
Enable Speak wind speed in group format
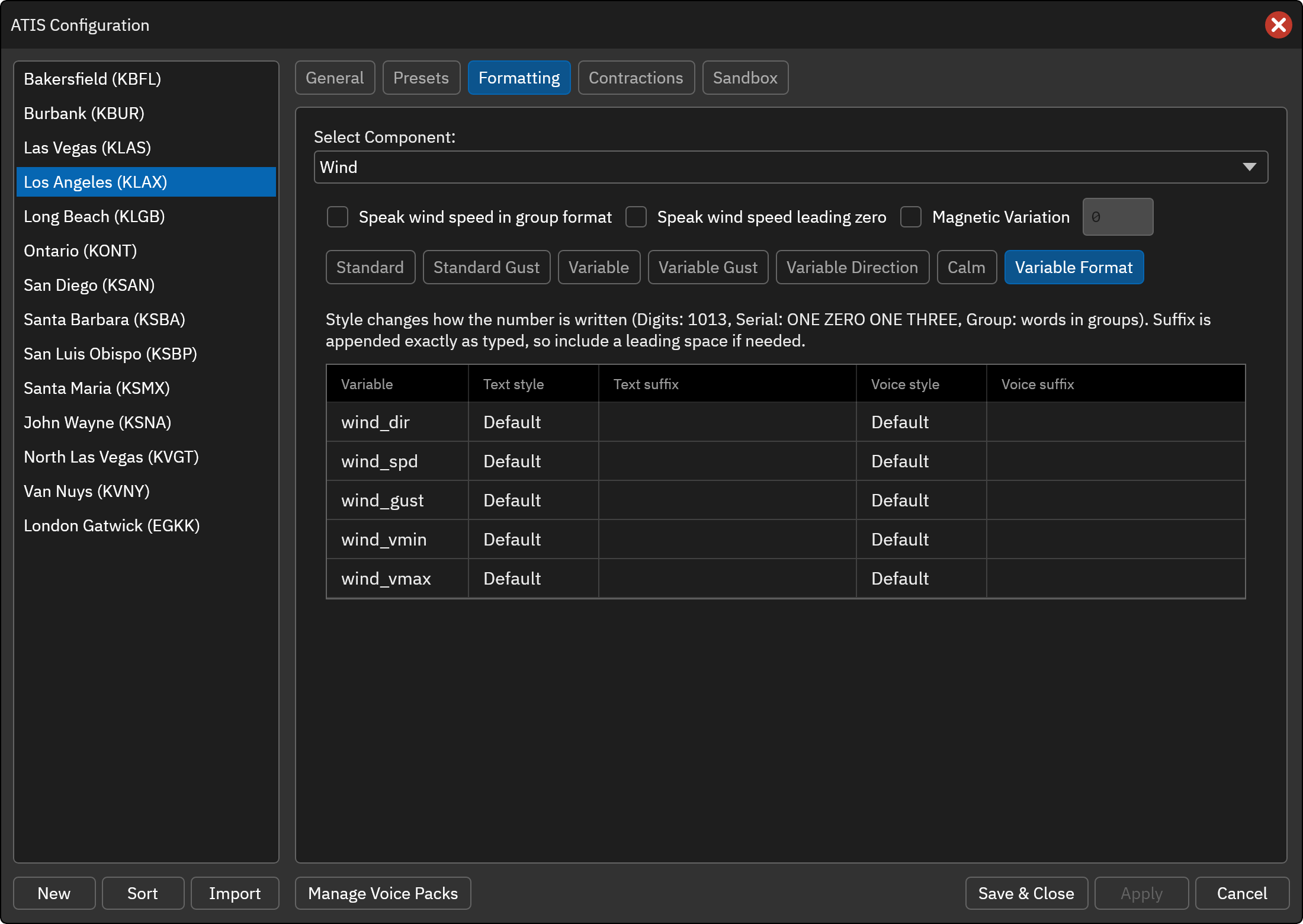pyautogui.click(x=338, y=217)
